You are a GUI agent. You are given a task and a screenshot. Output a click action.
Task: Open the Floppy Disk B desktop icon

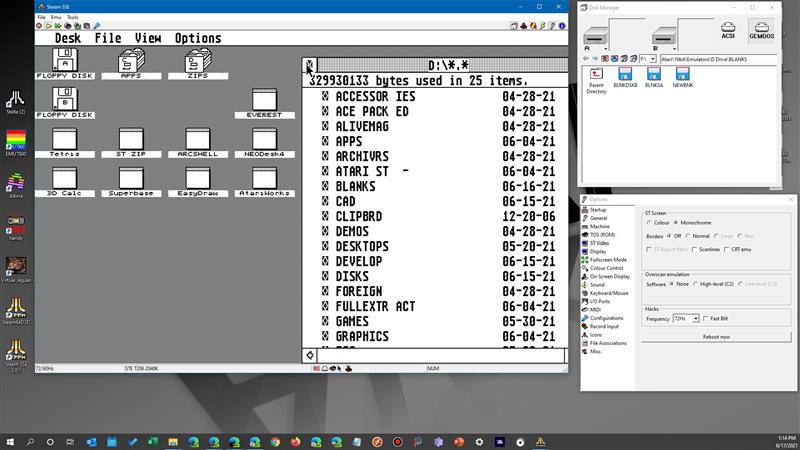click(x=65, y=103)
